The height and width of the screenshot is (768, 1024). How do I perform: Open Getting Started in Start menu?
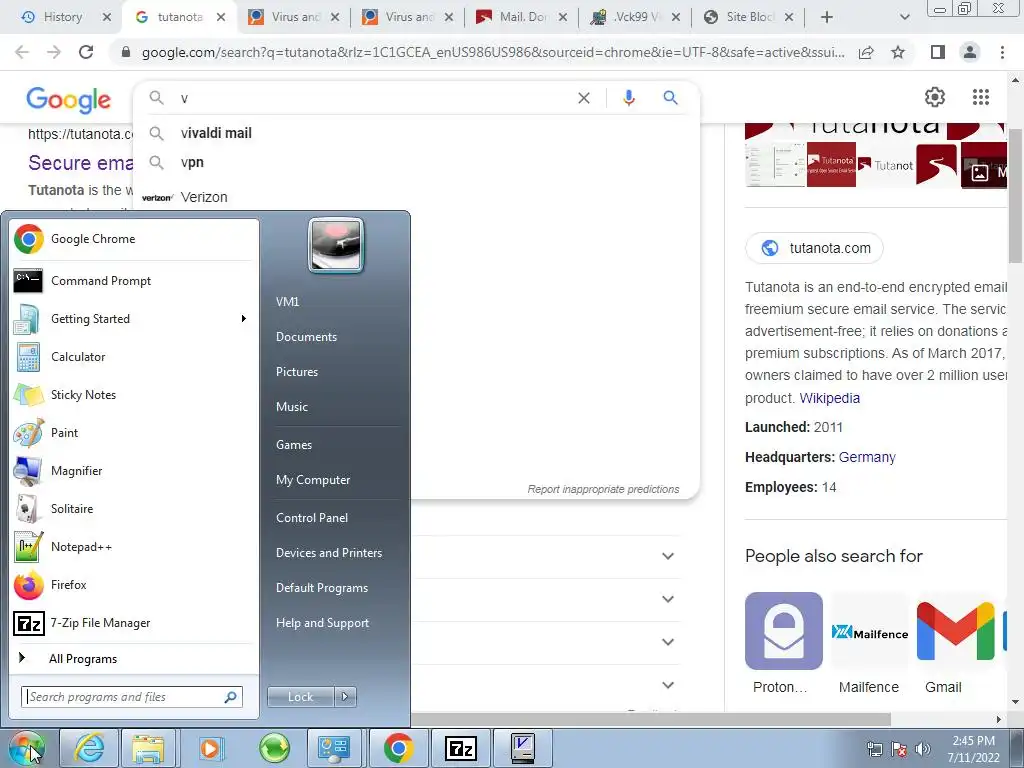134,319
